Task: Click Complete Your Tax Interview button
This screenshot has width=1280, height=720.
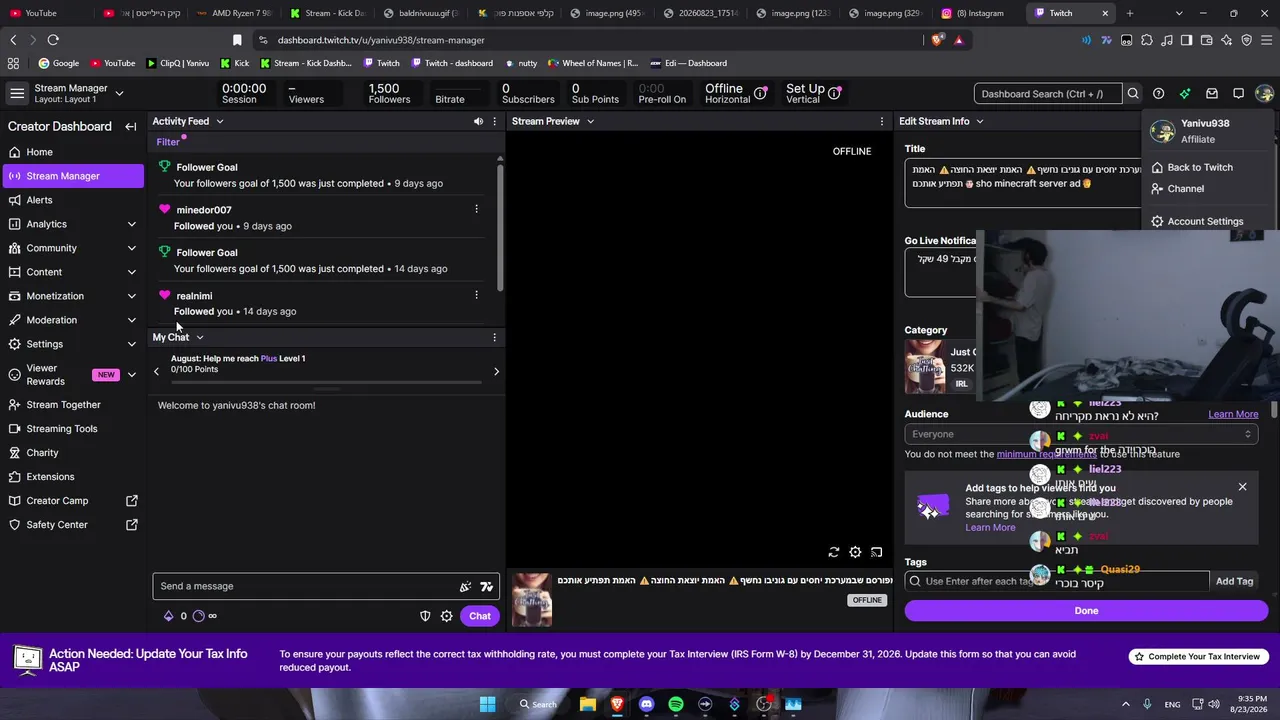Action: (1196, 657)
